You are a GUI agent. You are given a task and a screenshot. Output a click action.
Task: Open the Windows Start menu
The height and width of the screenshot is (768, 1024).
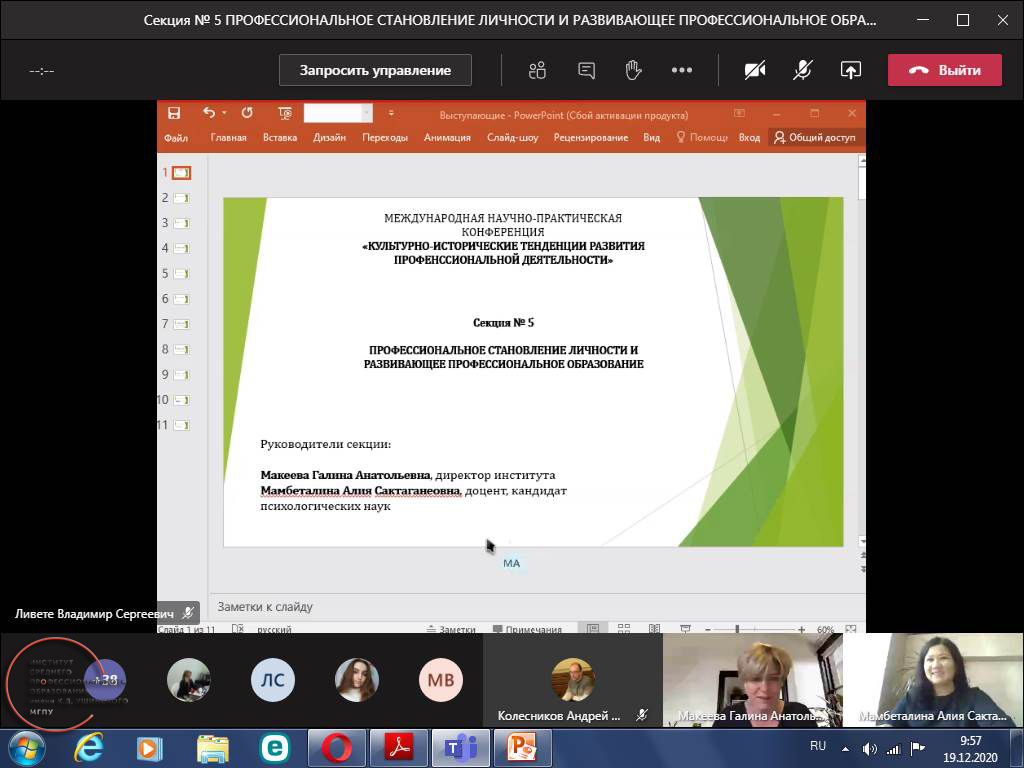pyautogui.click(x=26, y=747)
